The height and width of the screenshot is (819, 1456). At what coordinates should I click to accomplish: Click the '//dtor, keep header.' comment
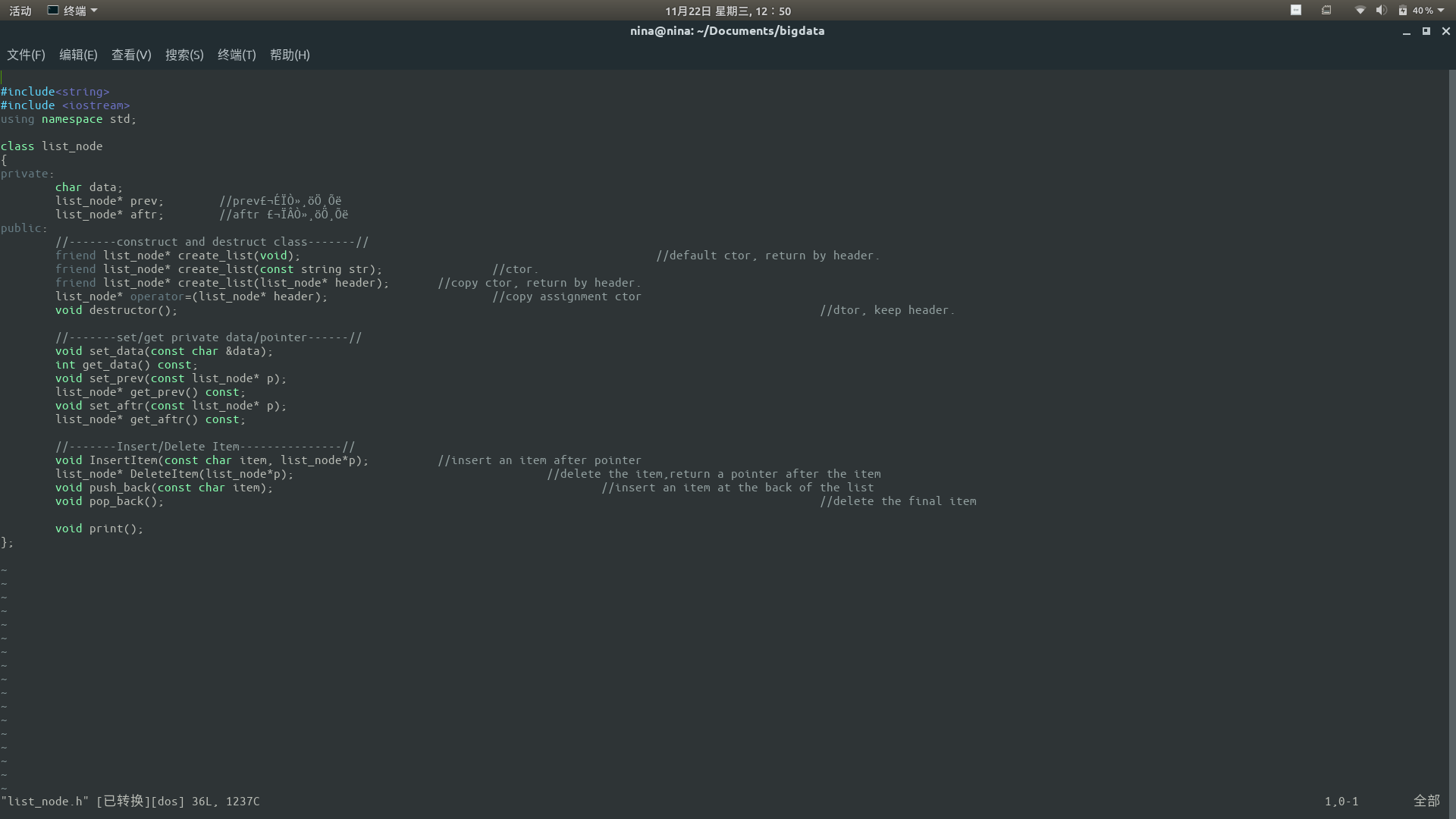point(887,310)
